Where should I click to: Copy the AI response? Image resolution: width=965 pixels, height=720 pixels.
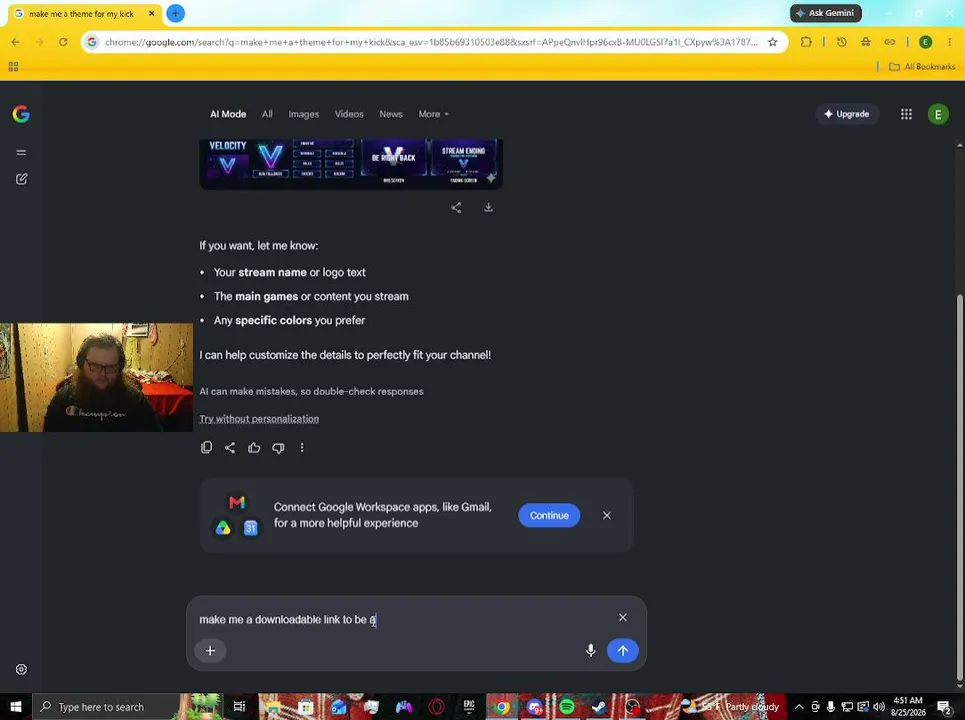206,447
